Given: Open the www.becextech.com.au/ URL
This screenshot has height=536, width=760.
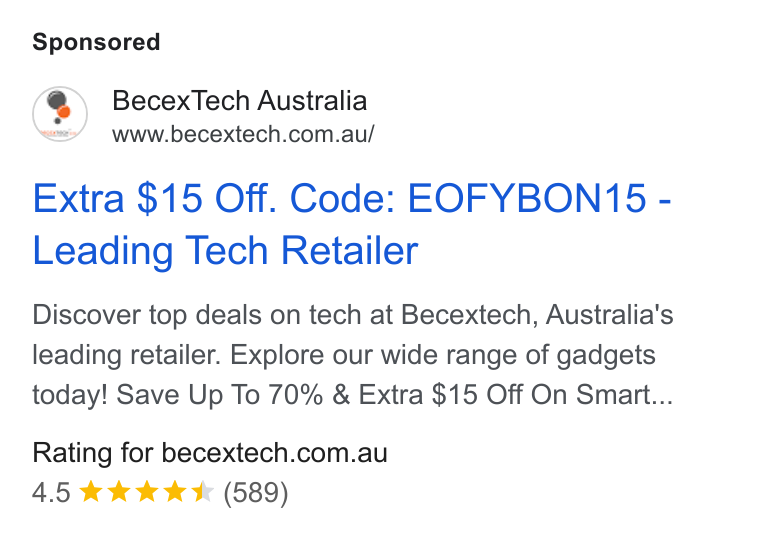Looking at the screenshot, I should coord(243,134).
